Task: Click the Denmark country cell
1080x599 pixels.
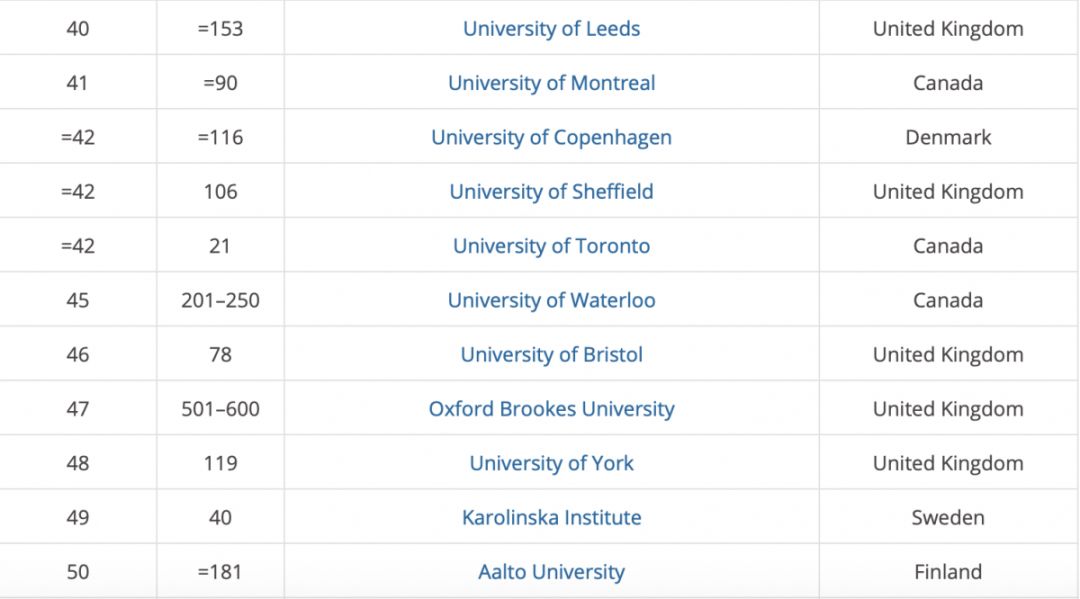Action: point(948,137)
